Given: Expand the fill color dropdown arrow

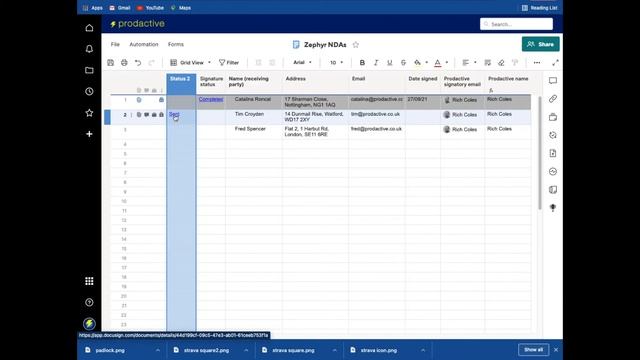Looking at the screenshot, I should point(427,62).
